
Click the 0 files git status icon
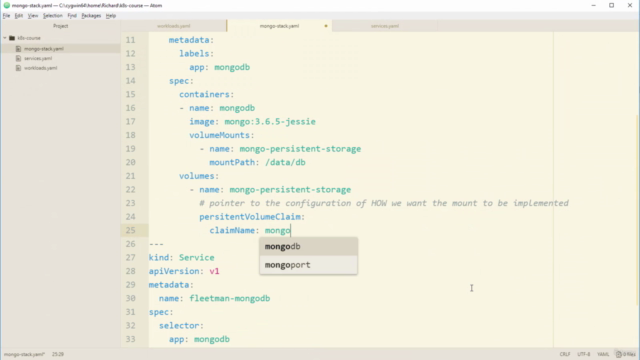pos(626,354)
